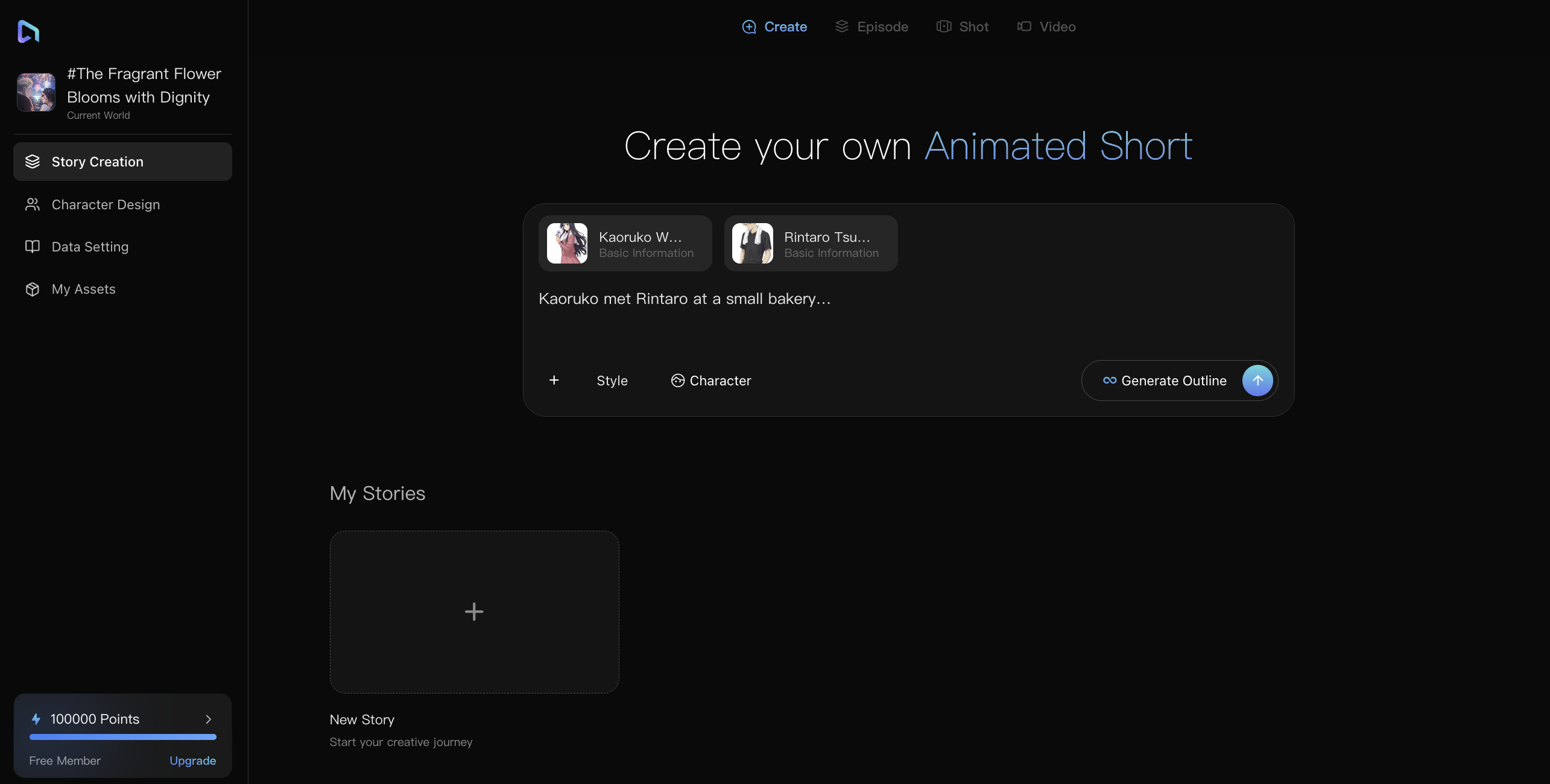Click the Character Design people icon
The image size is (1550, 784).
[33, 204]
